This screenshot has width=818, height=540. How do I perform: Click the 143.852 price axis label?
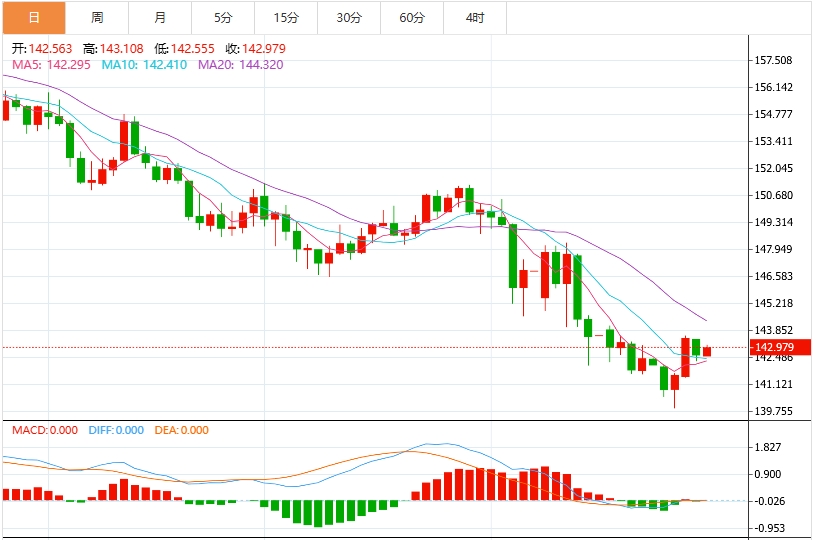tap(773, 330)
